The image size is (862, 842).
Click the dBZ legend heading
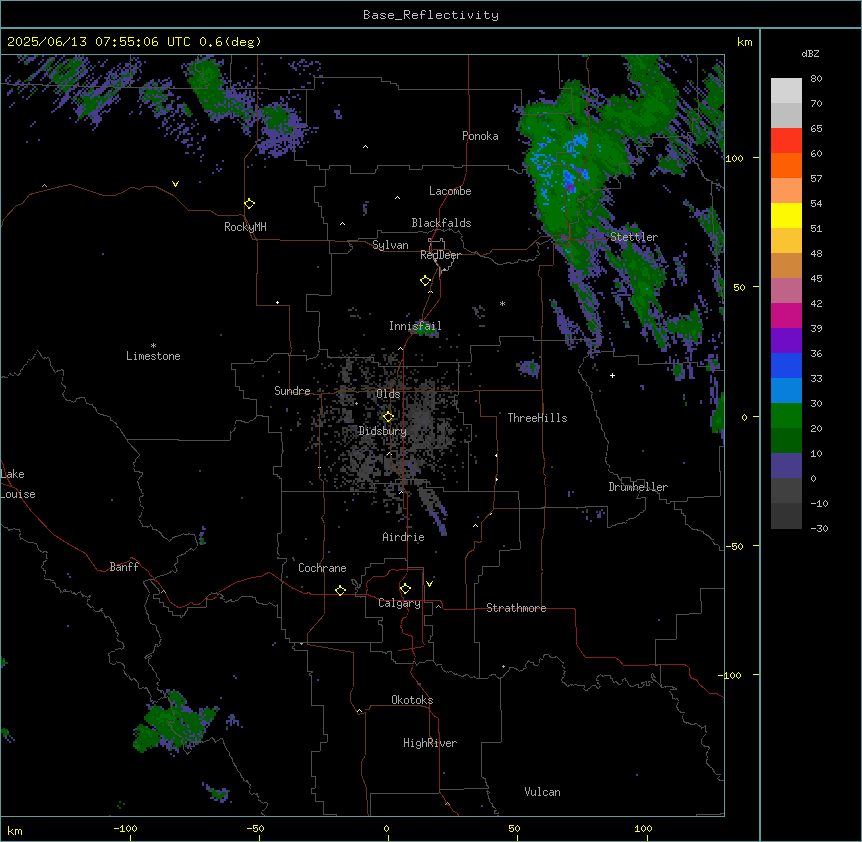tap(810, 53)
